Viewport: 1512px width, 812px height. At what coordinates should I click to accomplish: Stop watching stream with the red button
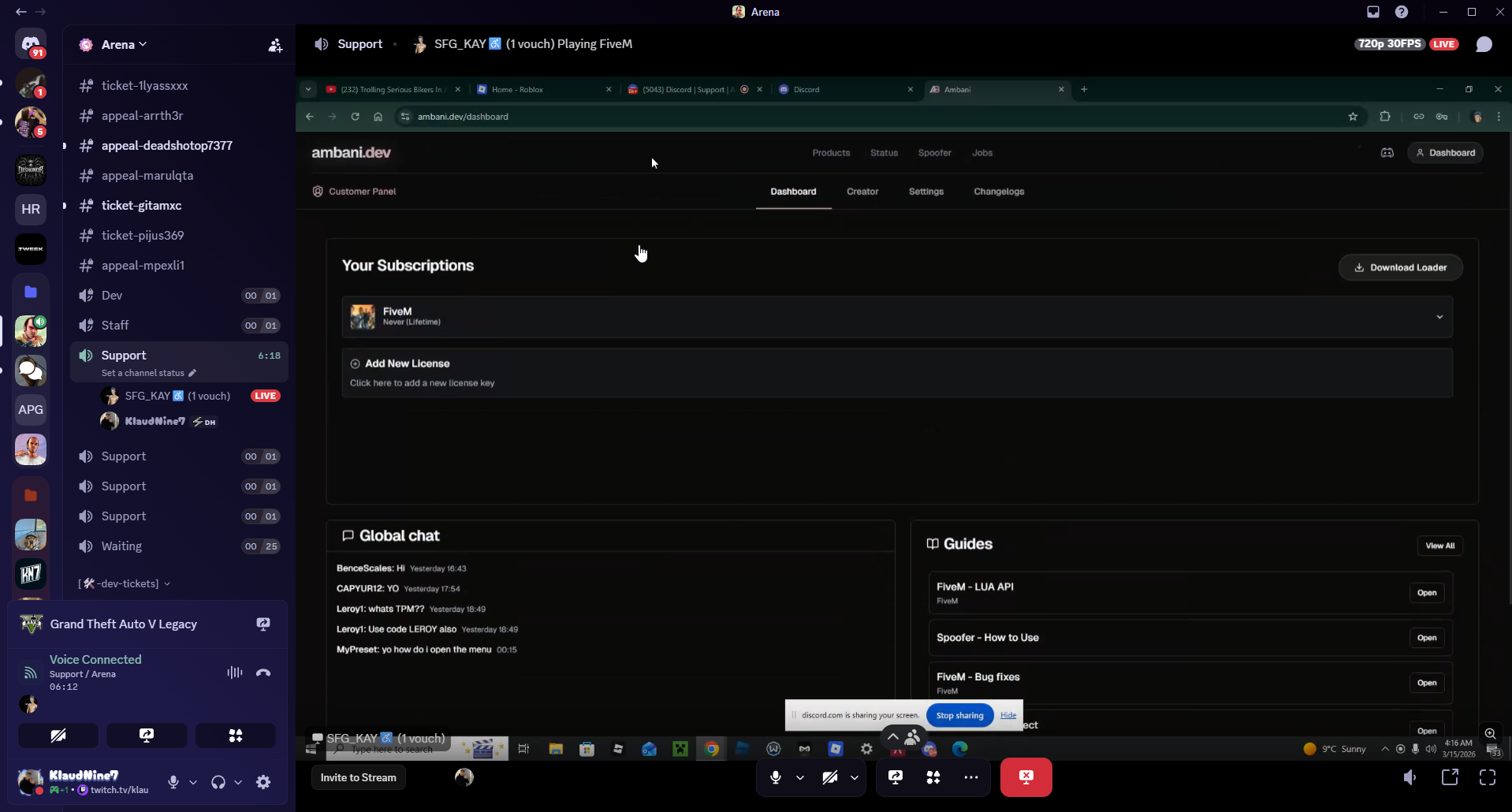1026,777
